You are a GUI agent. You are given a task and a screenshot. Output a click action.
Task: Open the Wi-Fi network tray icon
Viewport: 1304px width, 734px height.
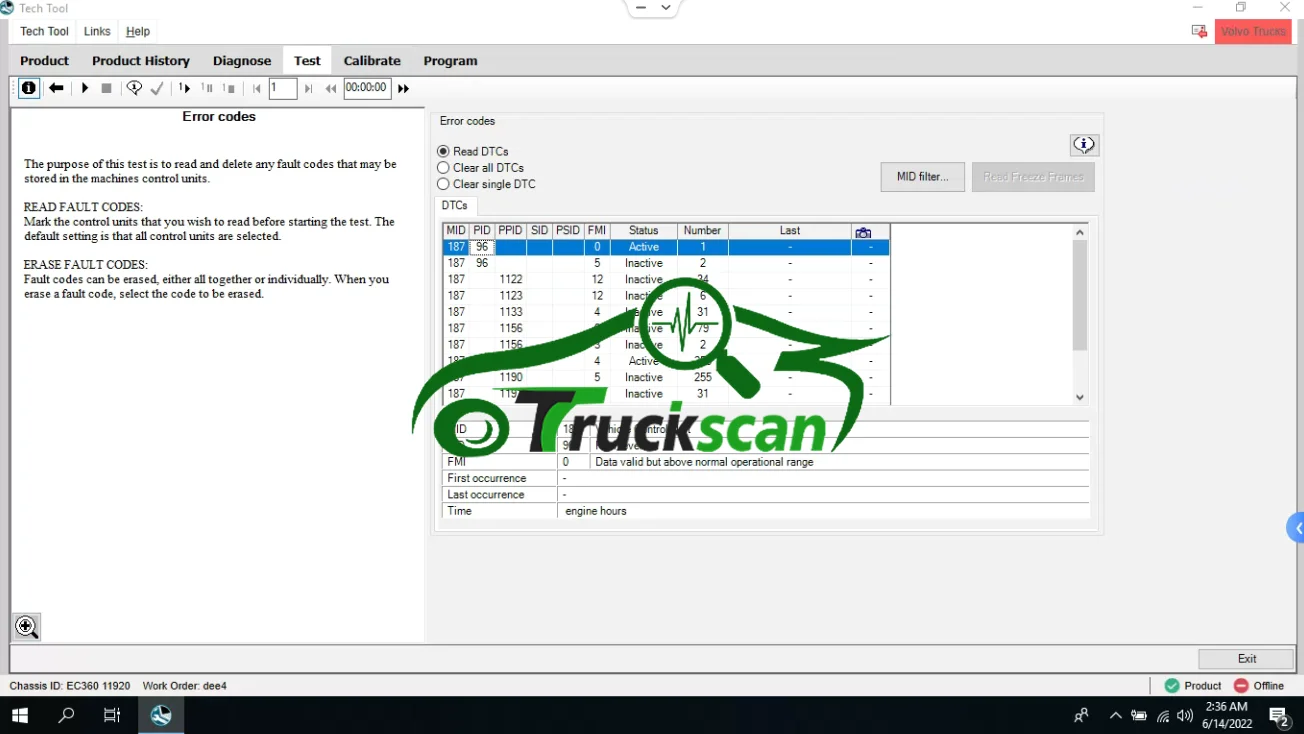(x=1163, y=715)
